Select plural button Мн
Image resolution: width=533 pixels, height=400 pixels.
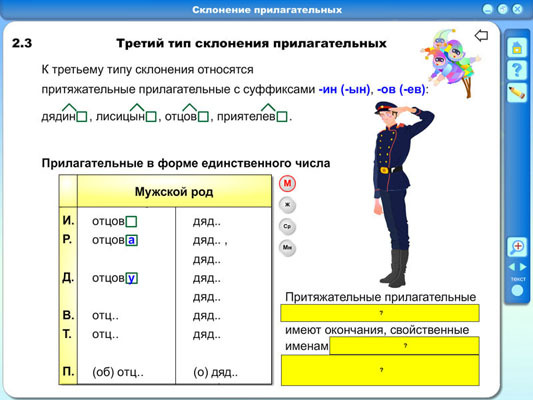pos(287,248)
